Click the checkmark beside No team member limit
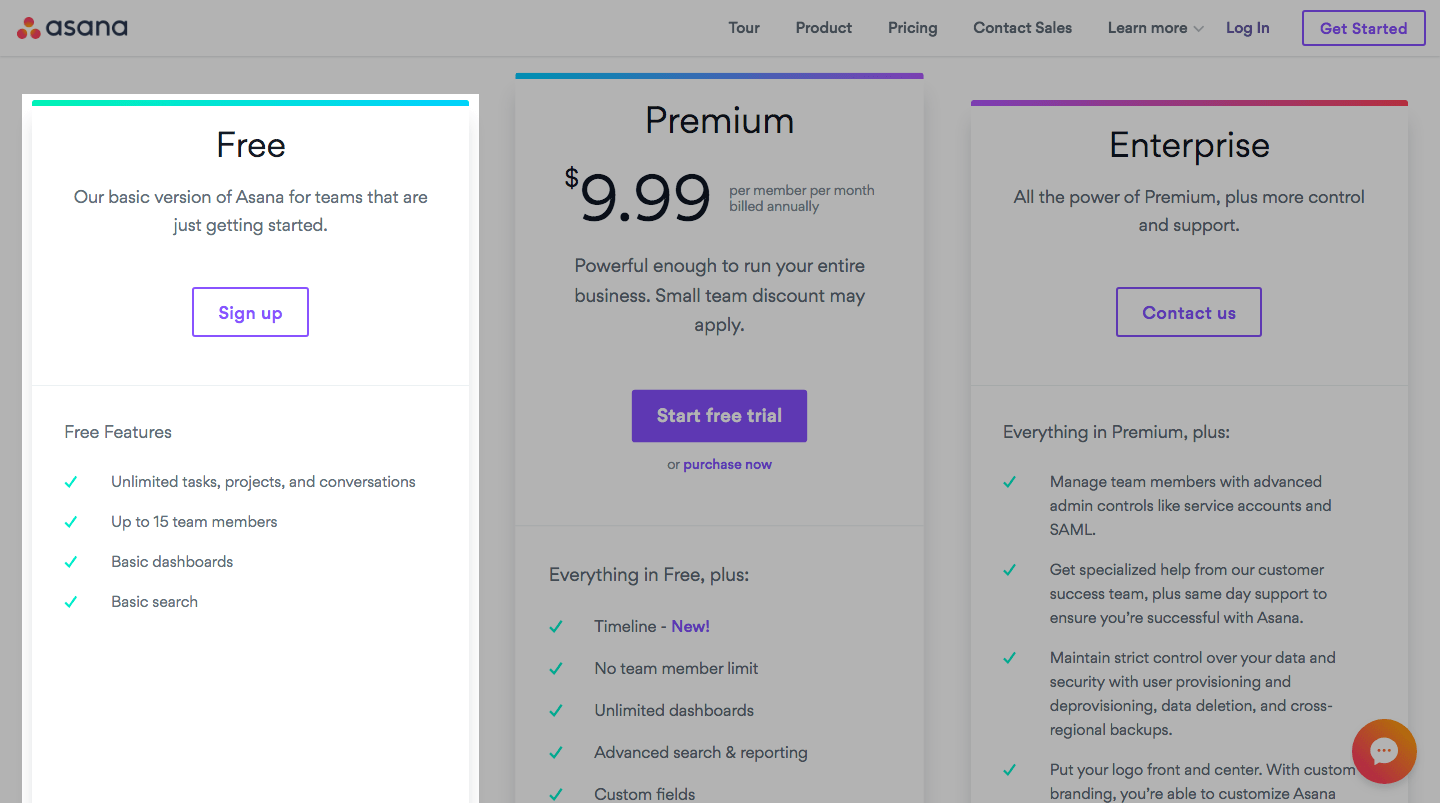 pyautogui.click(x=556, y=668)
